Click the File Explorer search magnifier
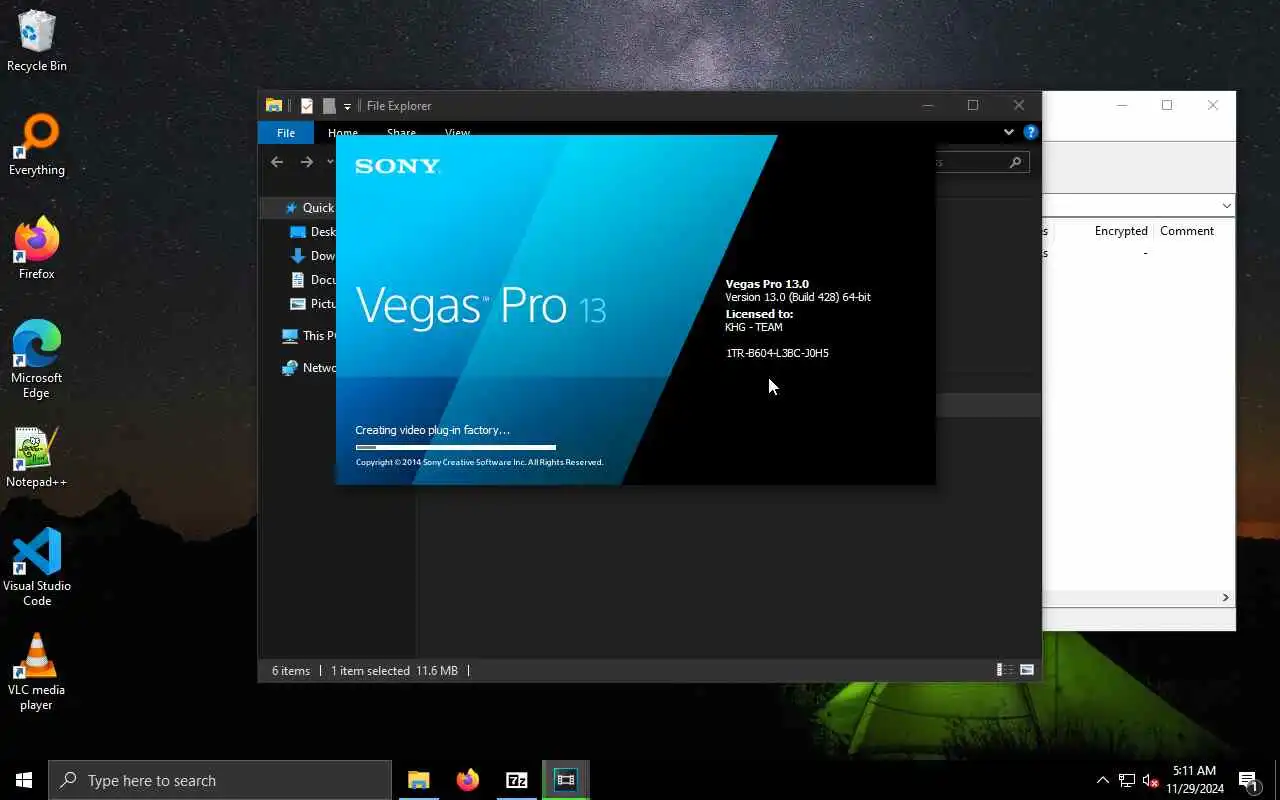The height and width of the screenshot is (800, 1280). pyautogui.click(x=1015, y=162)
